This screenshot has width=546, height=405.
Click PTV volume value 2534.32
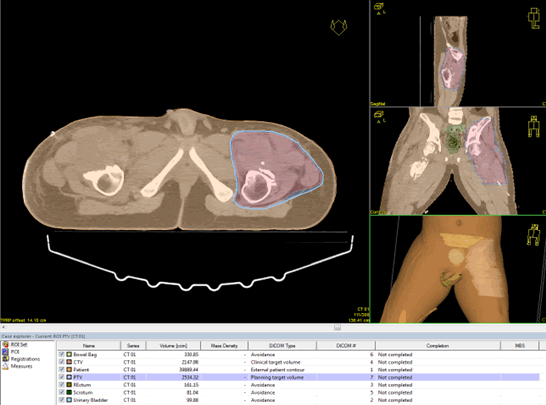(190, 377)
